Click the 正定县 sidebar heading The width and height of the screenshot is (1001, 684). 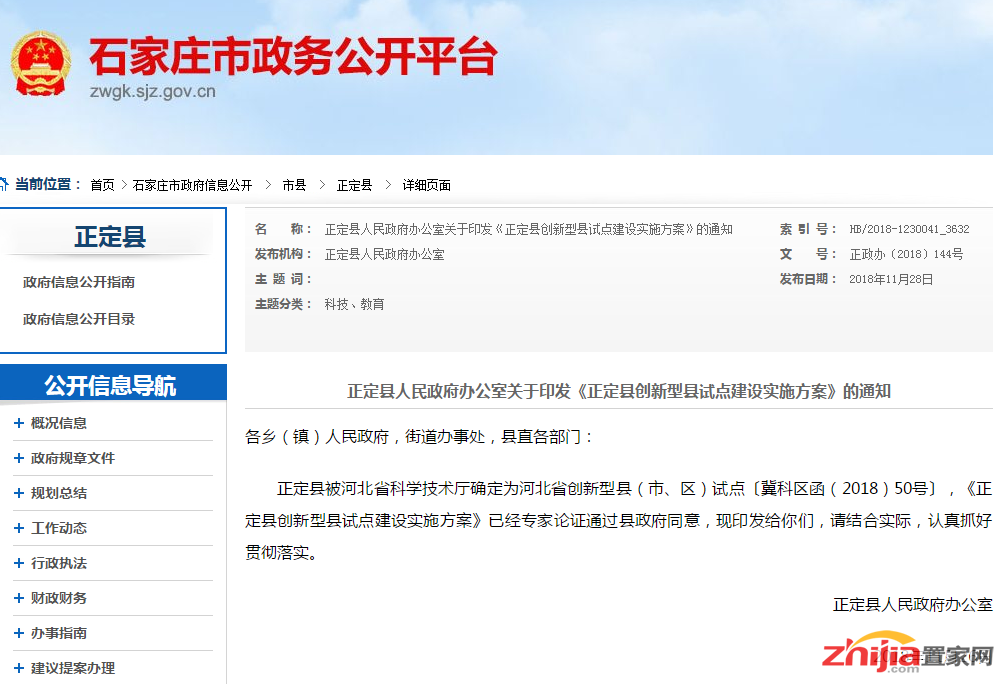pos(110,237)
